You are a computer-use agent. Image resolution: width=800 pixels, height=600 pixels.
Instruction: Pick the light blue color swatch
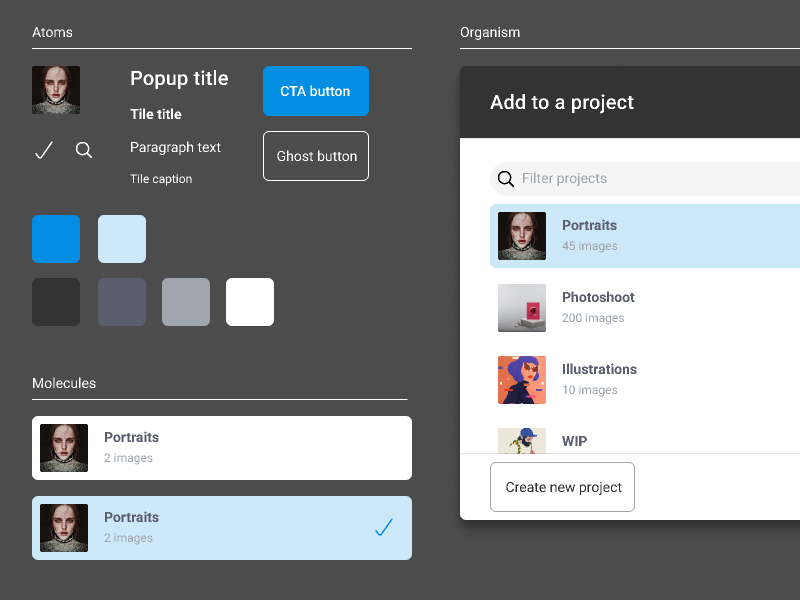[x=122, y=239]
